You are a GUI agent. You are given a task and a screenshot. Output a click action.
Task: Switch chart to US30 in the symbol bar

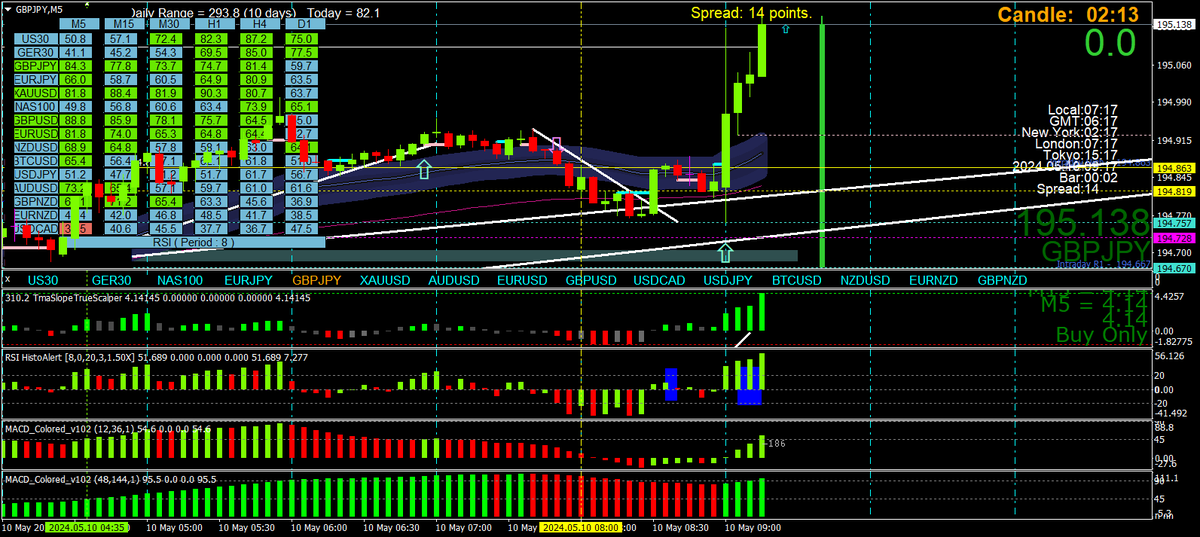pyautogui.click(x=43, y=281)
